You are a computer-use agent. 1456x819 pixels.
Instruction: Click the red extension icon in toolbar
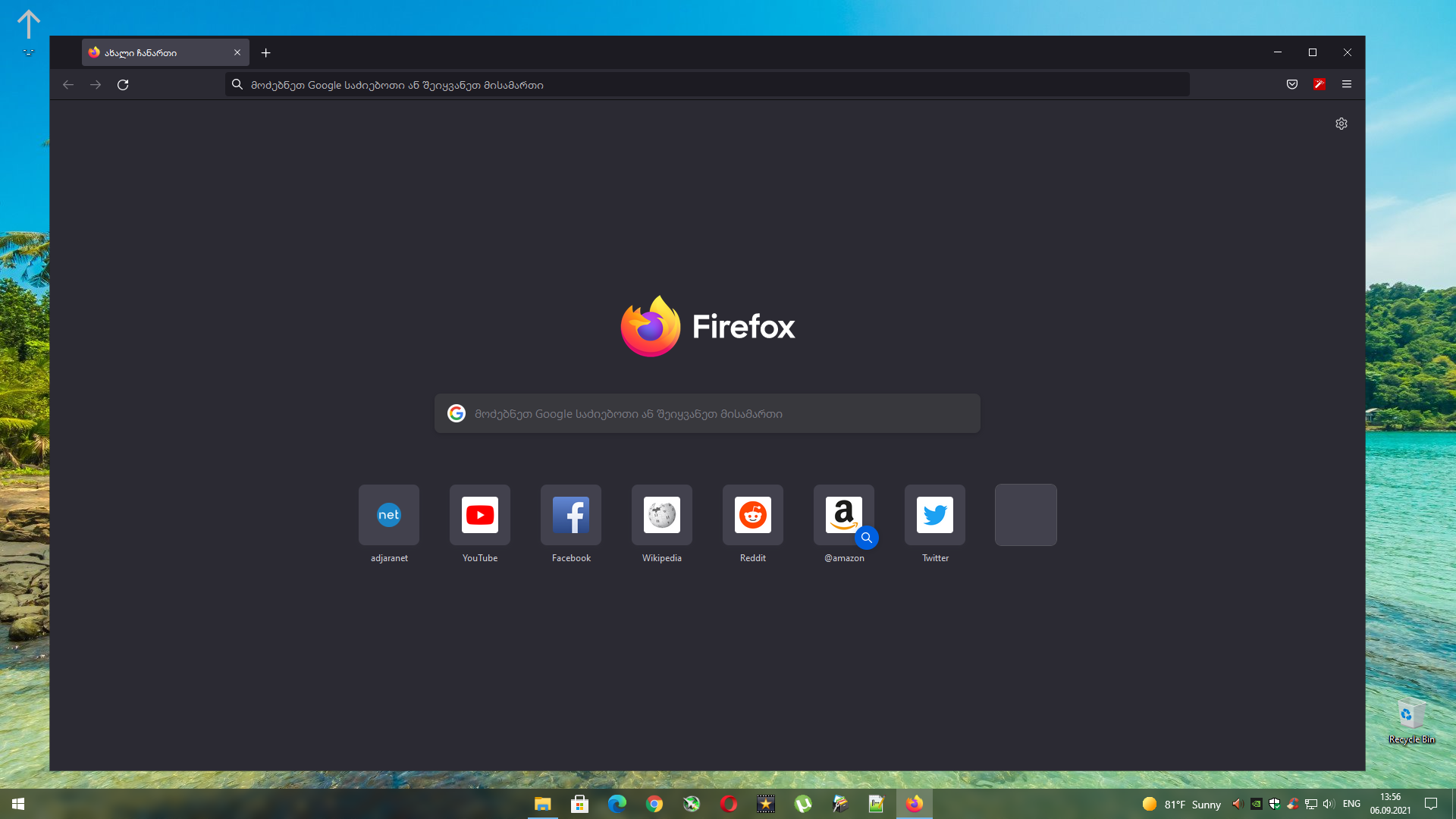pos(1319,84)
